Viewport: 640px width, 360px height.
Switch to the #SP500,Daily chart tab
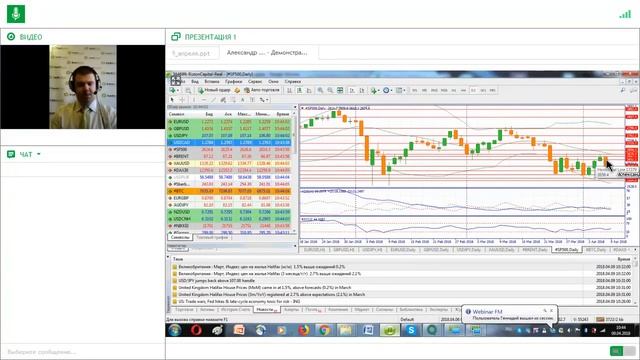(x=567, y=249)
